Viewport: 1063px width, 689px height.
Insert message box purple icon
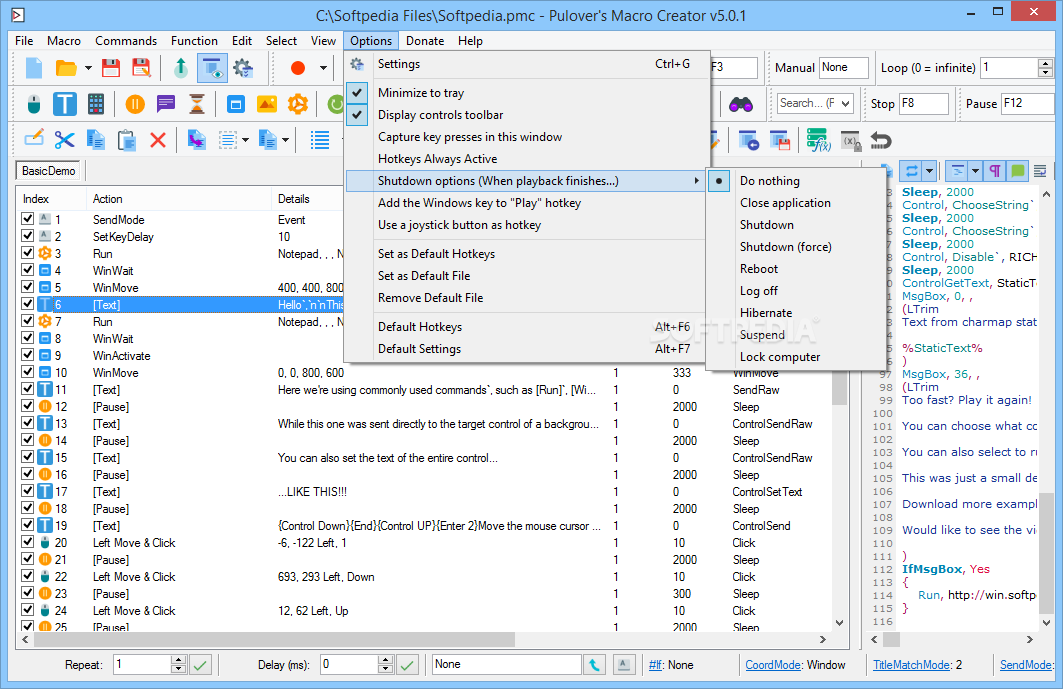point(165,104)
